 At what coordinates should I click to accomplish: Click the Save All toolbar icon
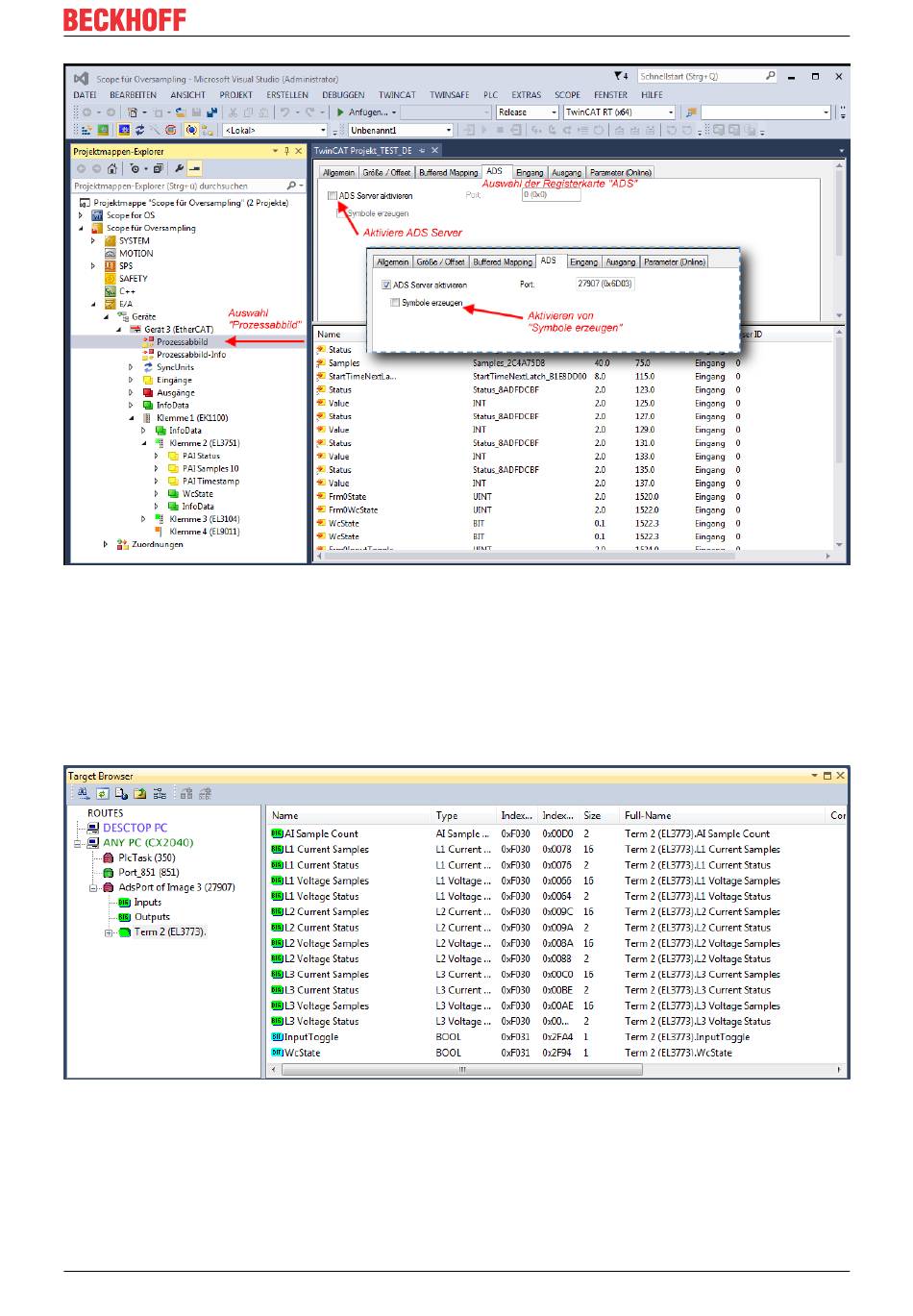pos(212,112)
